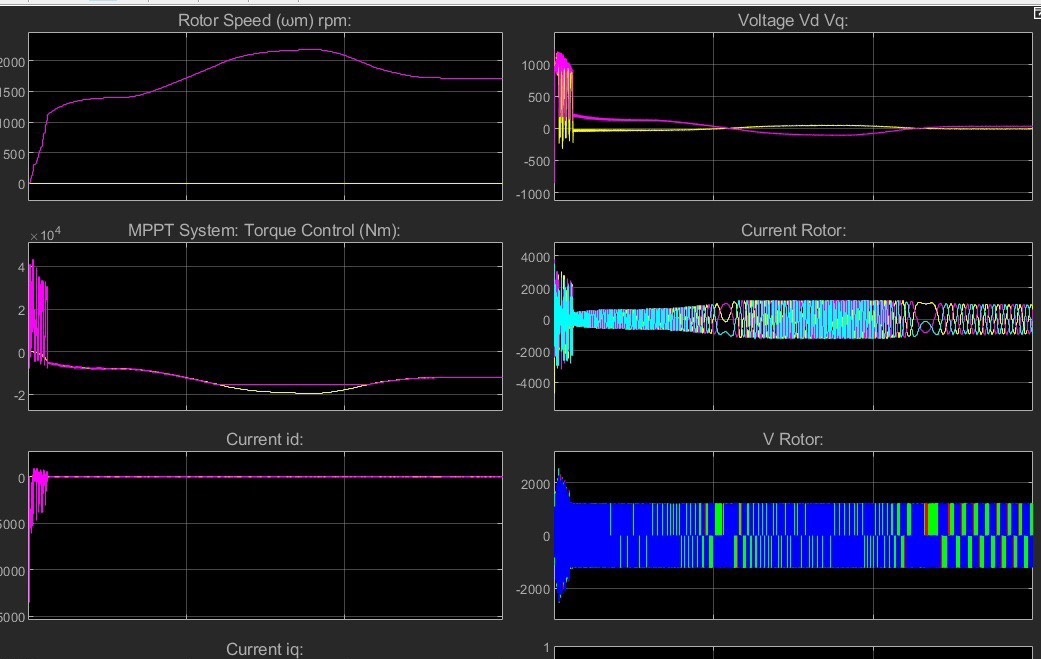Click the ×10⁴ exponent label on Torque plot
Image resolution: width=1041 pixels, height=659 pixels.
click(45, 234)
